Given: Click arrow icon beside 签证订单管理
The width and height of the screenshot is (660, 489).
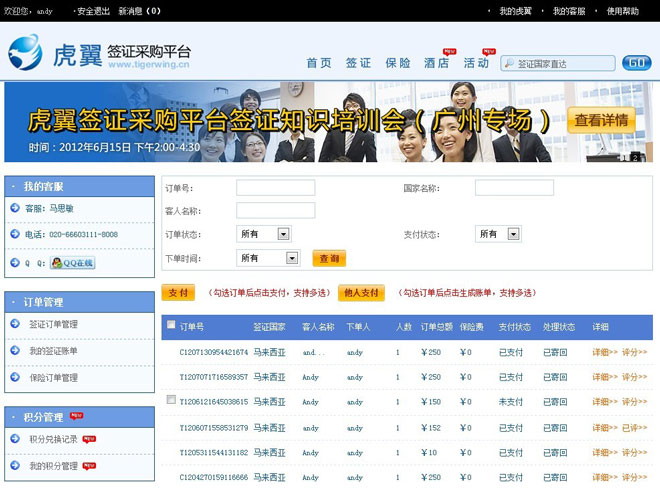Looking at the screenshot, I should point(15,324).
